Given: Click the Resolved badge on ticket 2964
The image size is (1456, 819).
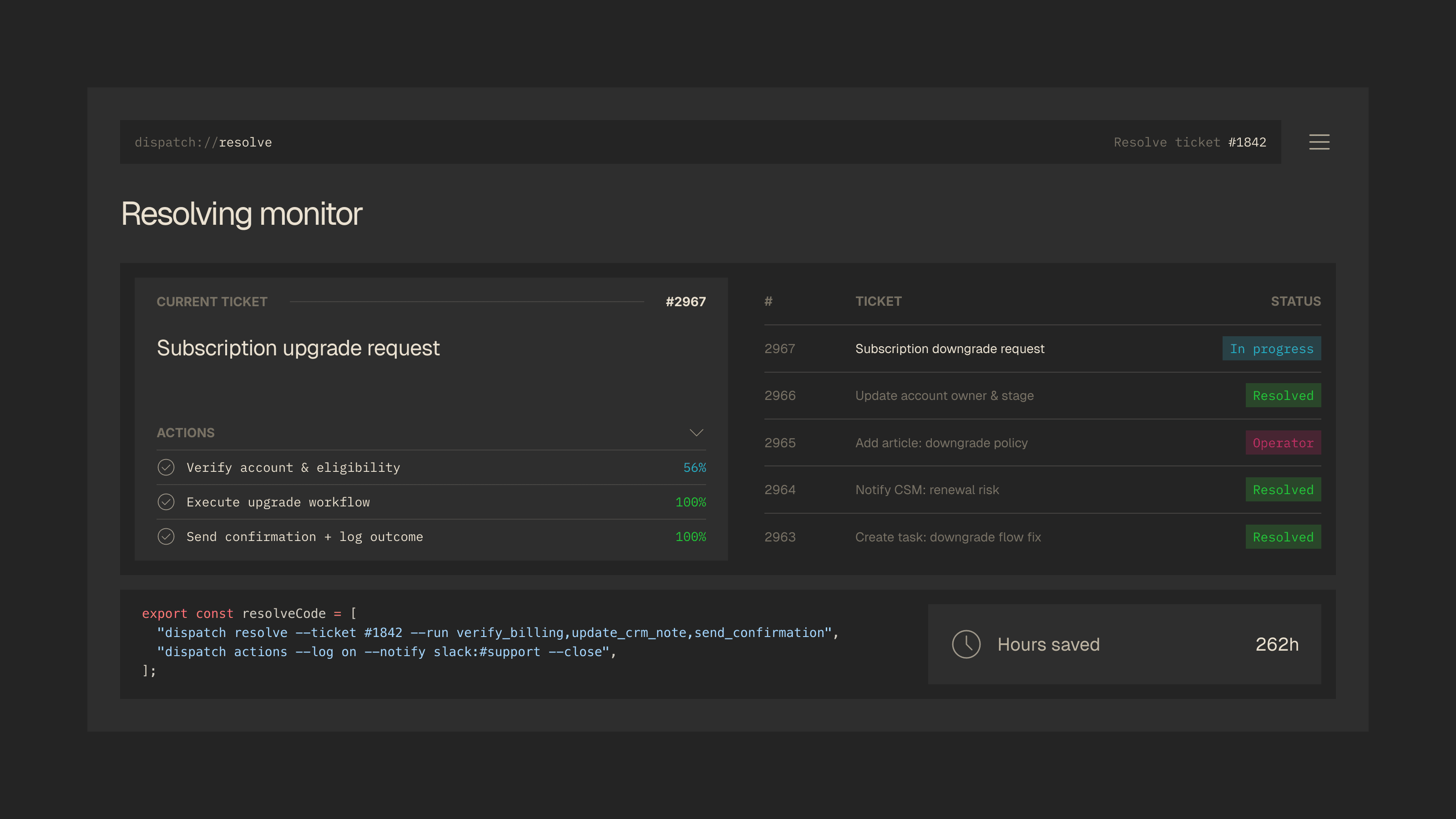Looking at the screenshot, I should click(1283, 490).
